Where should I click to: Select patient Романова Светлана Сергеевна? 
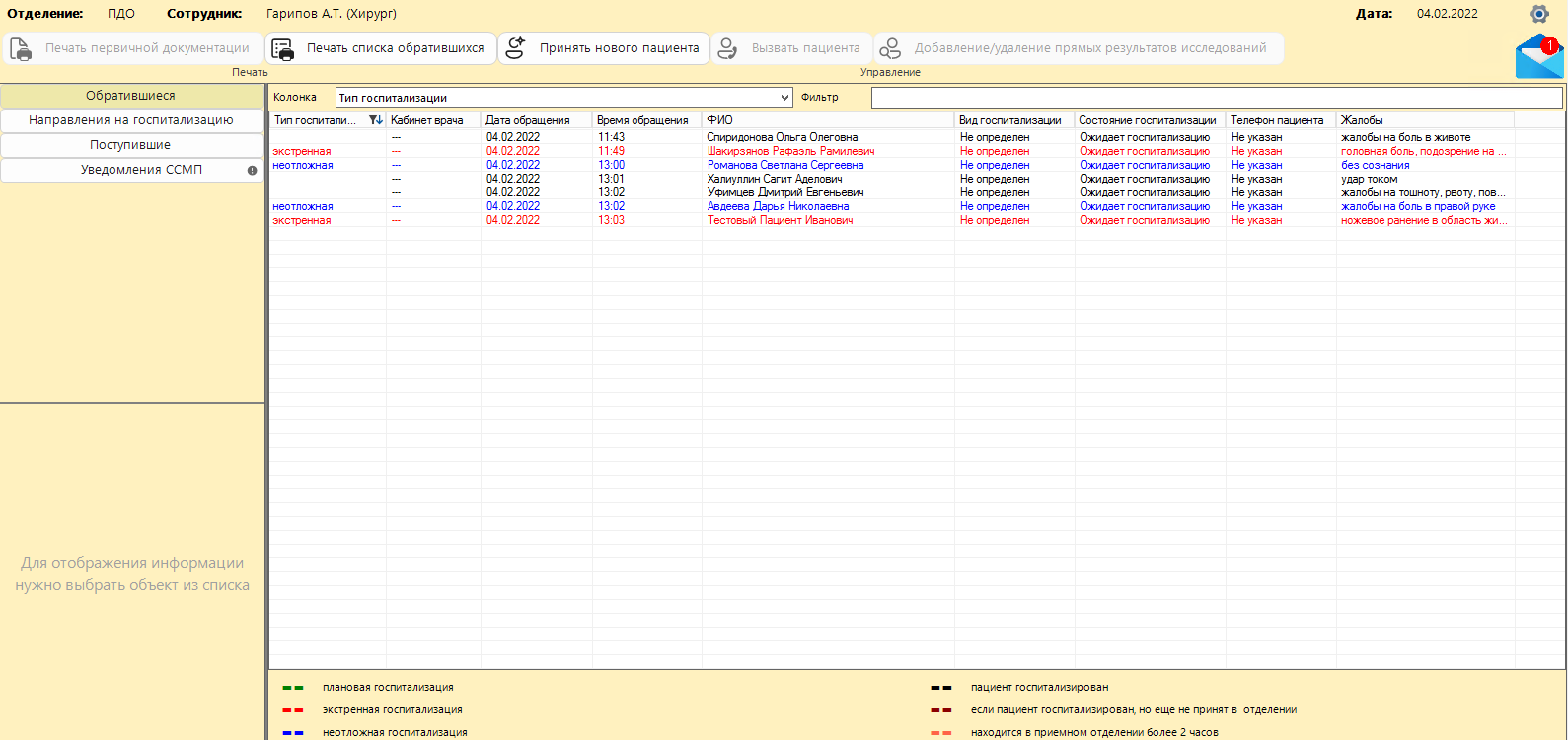[x=785, y=165]
